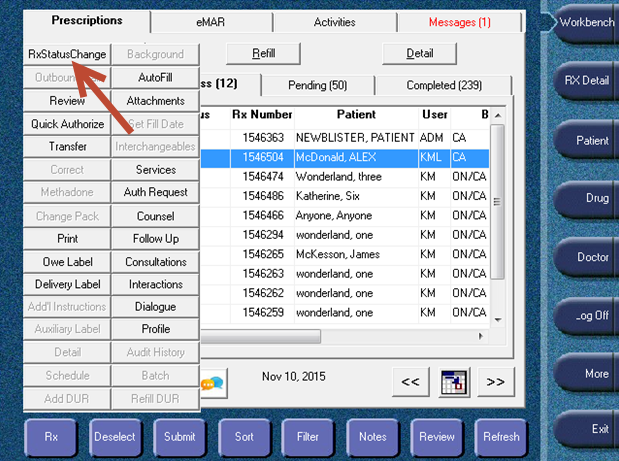Click horizontal scrollbar right arrow

coord(480,336)
